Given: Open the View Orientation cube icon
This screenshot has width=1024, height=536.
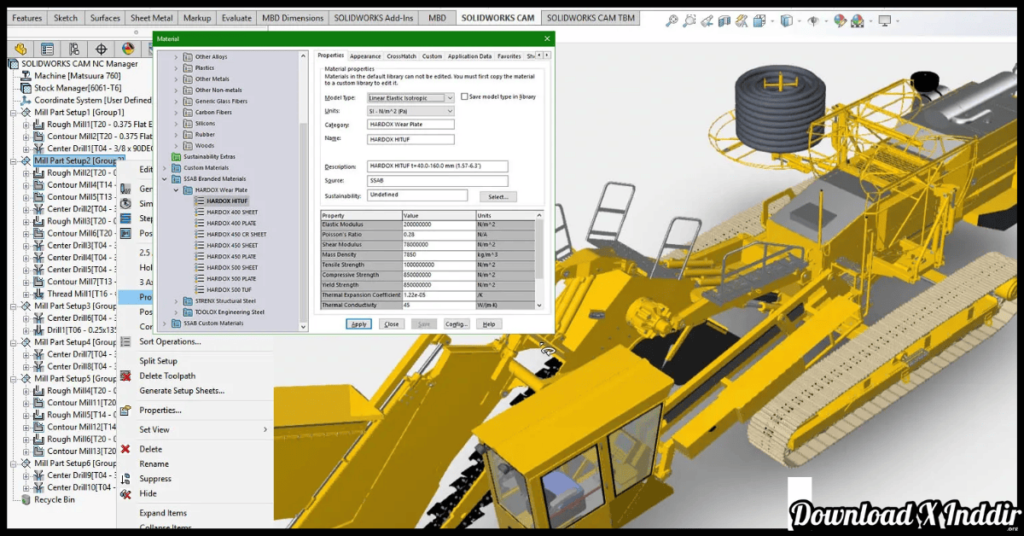Looking at the screenshot, I should 759,21.
